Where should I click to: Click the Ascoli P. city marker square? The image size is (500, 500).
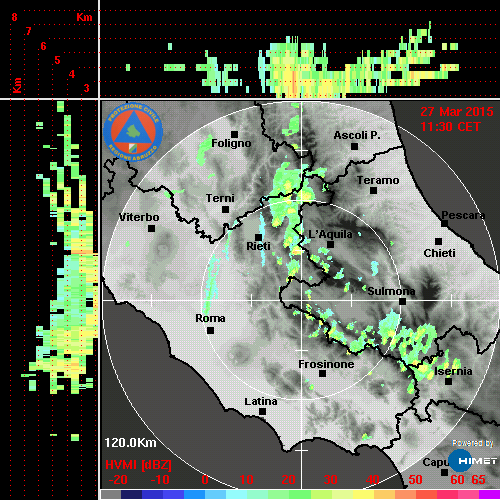pyautogui.click(x=355, y=146)
